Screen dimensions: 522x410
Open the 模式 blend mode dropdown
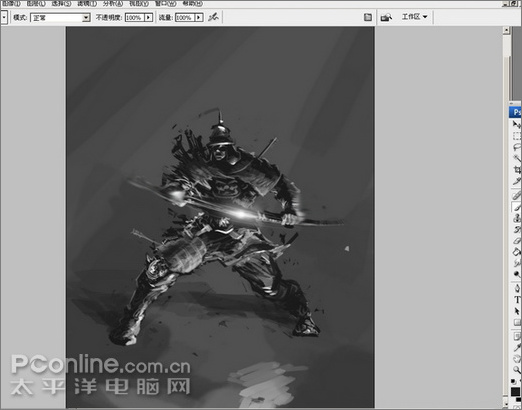[60, 17]
